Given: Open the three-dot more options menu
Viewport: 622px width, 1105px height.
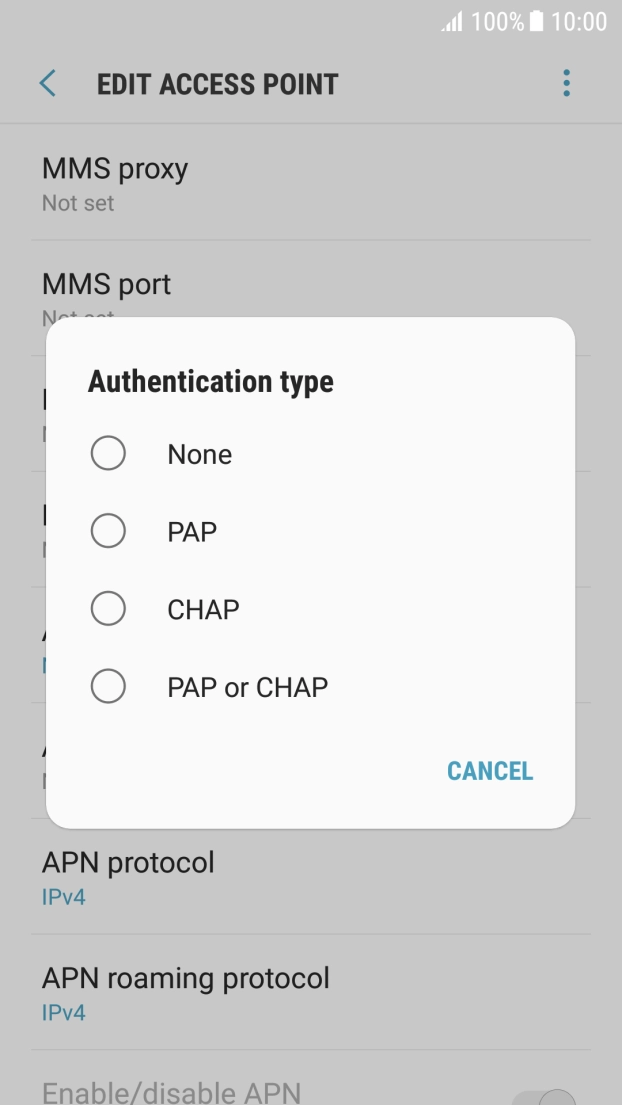Looking at the screenshot, I should click(566, 83).
